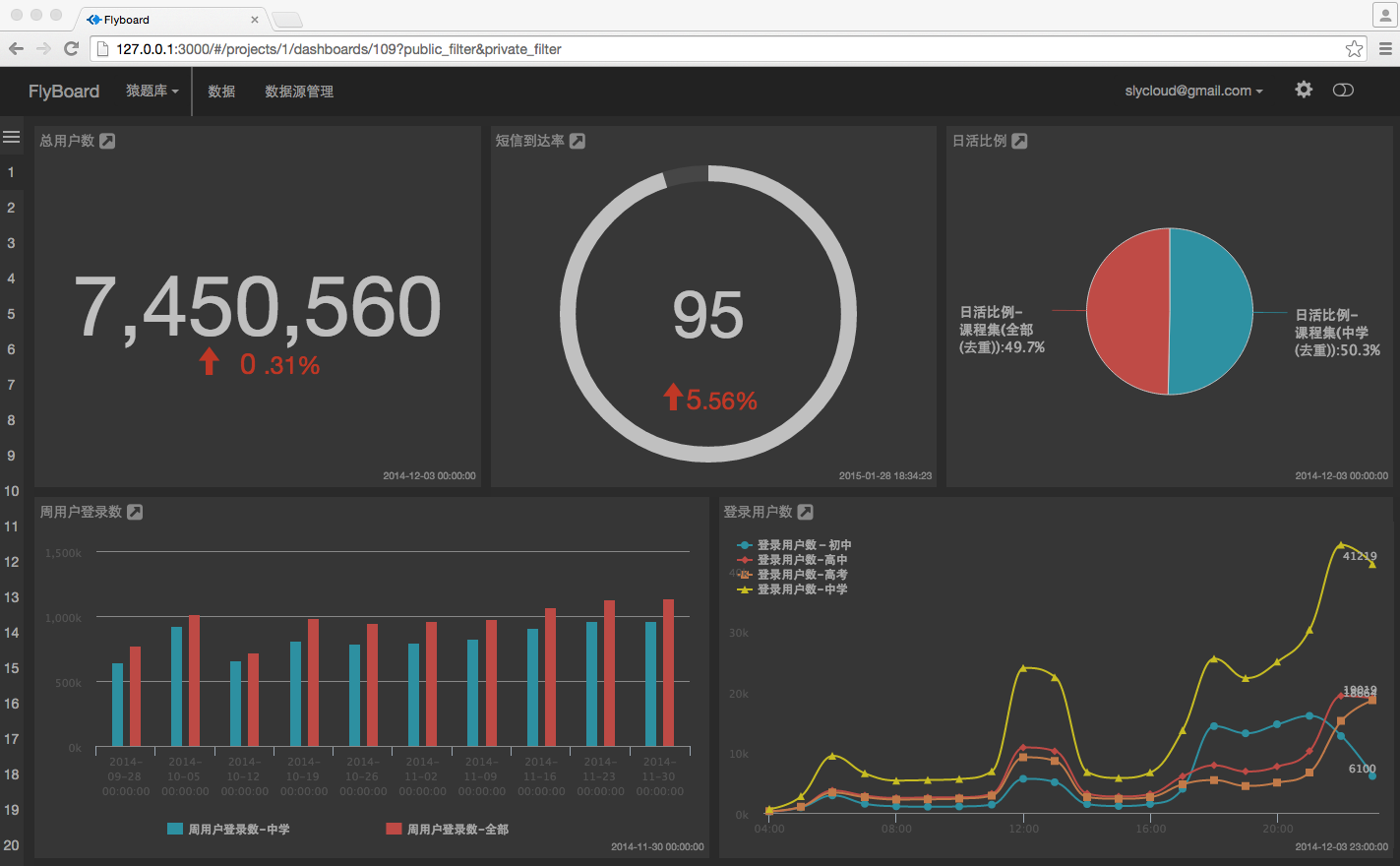The width and height of the screenshot is (1400, 866).
Task: Open the settings gear in navbar
Action: [1304, 90]
